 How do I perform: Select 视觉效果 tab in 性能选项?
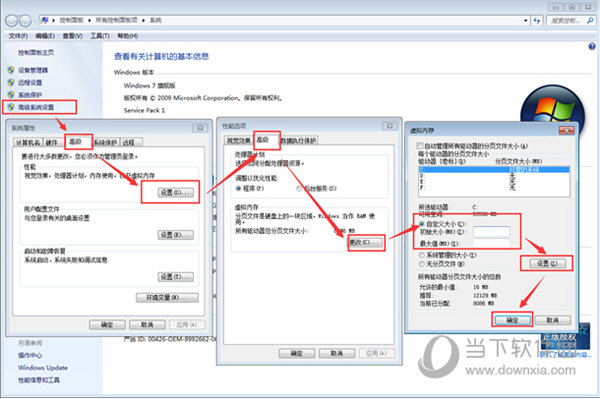tap(238, 140)
